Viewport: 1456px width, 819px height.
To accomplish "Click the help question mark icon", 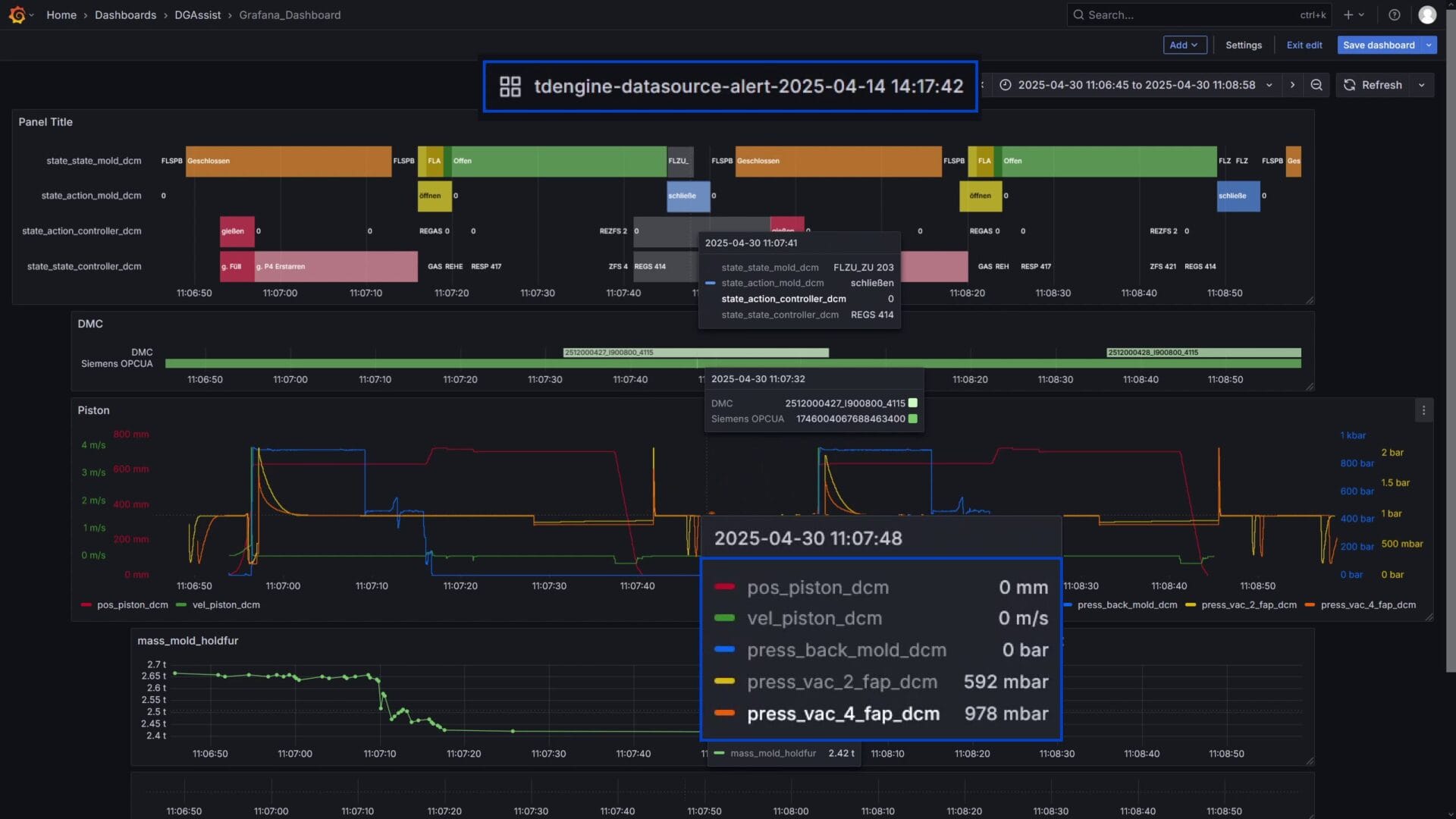I will pyautogui.click(x=1394, y=14).
